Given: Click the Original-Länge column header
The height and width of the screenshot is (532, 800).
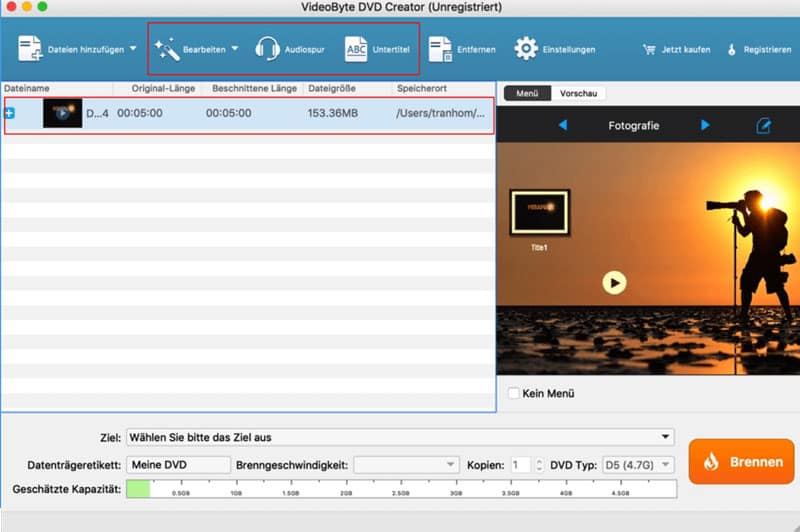Looking at the screenshot, I should coord(163,88).
